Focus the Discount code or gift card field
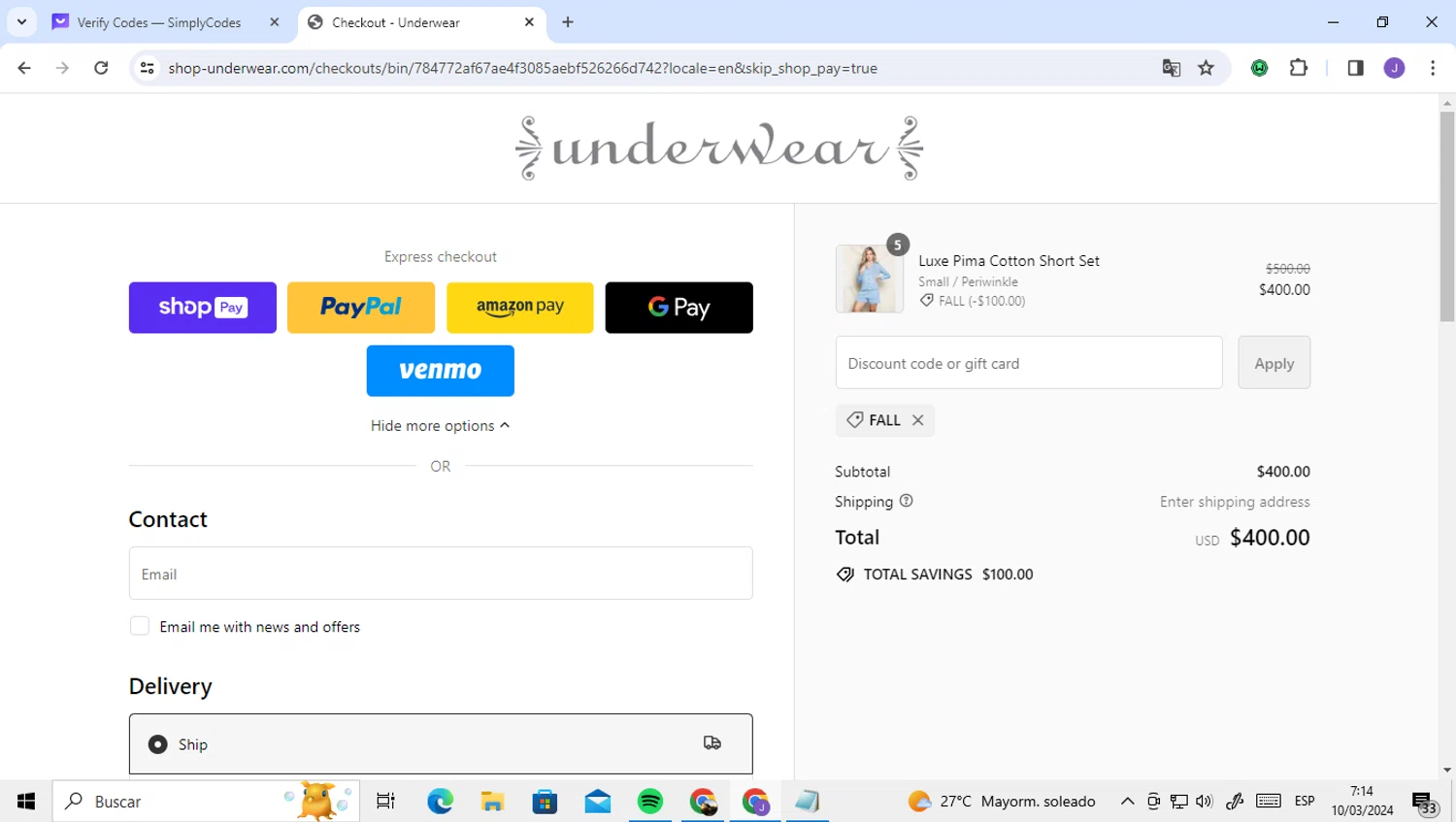1456x822 pixels. coord(1029,363)
